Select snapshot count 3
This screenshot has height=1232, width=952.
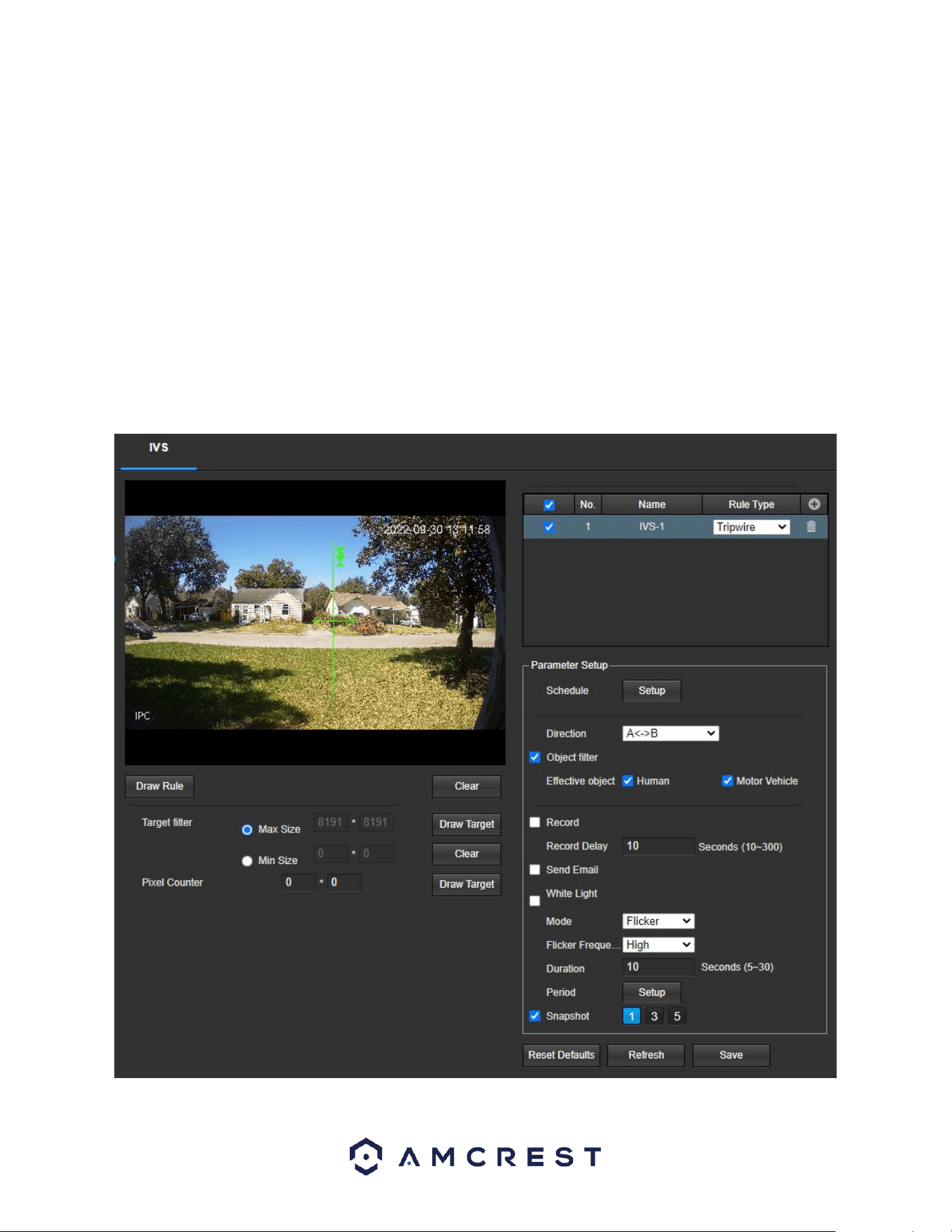[654, 1017]
